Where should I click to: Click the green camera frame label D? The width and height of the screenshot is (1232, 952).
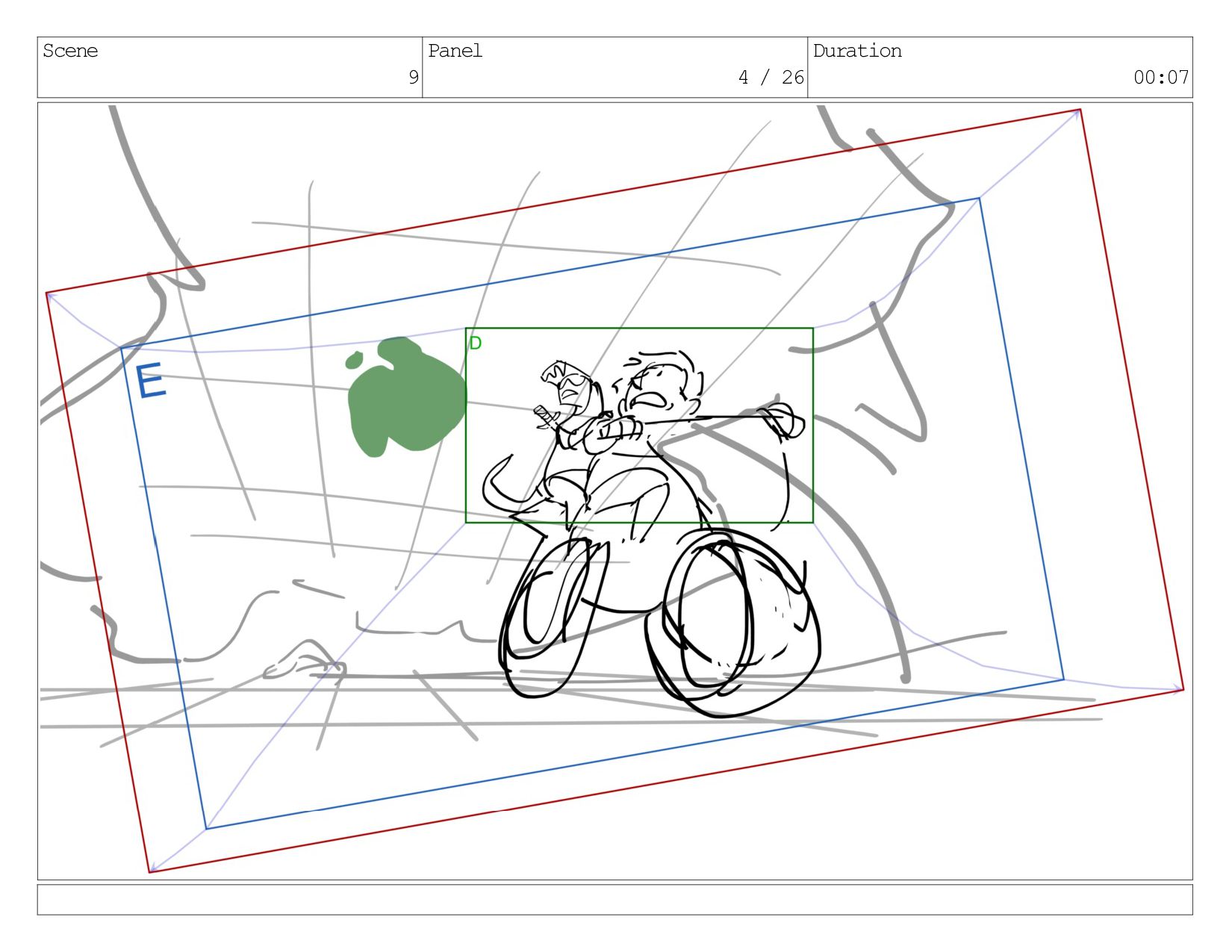tap(475, 343)
